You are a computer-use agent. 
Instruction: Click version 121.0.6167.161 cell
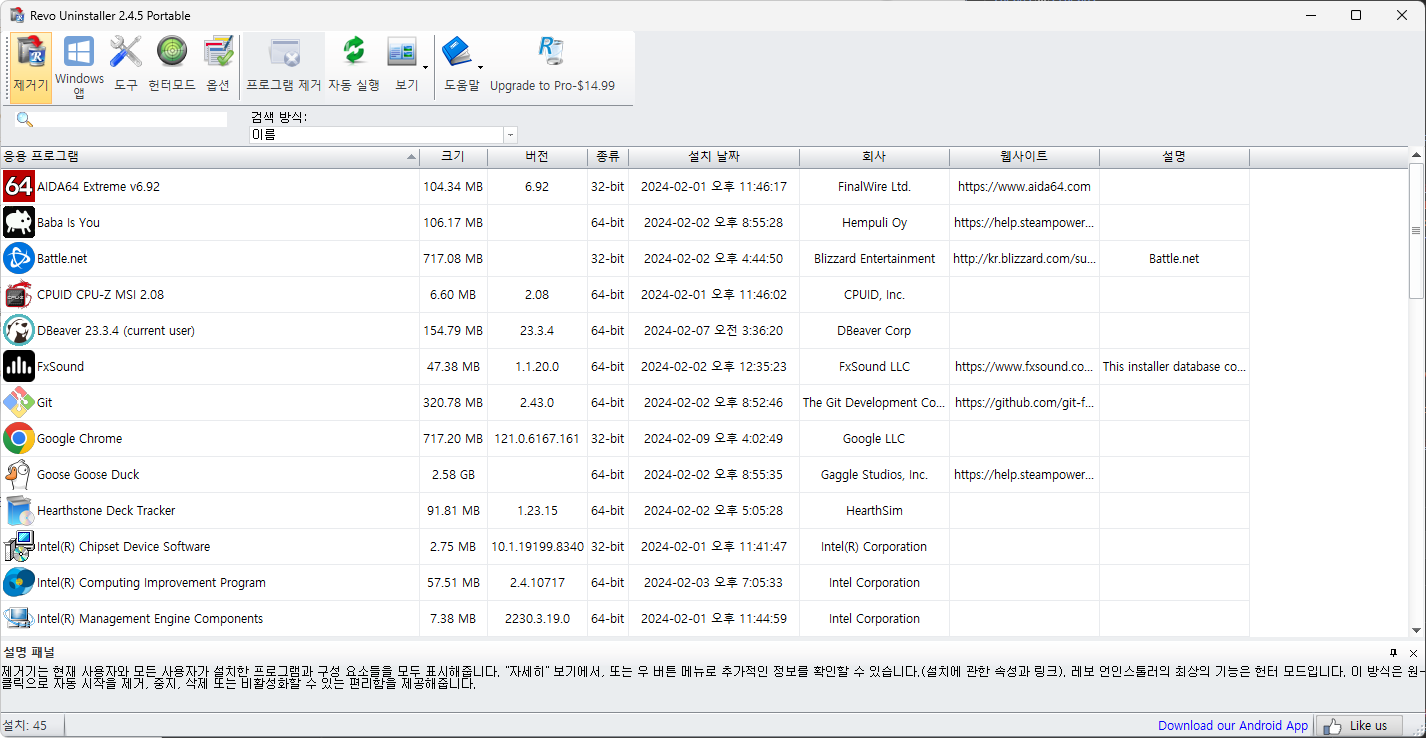(537, 439)
